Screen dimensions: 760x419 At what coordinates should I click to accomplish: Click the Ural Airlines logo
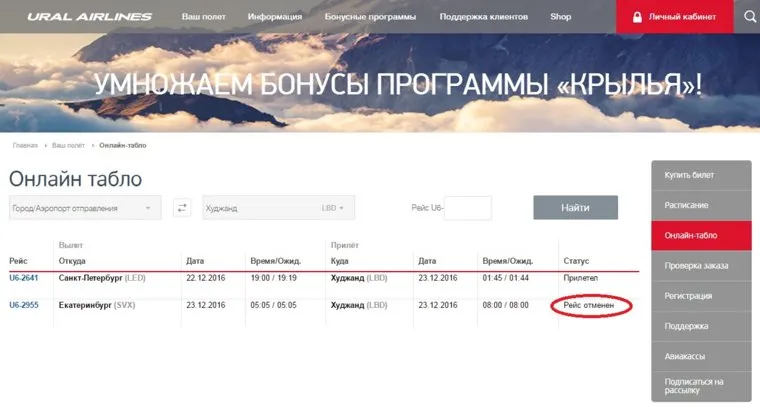pyautogui.click(x=90, y=17)
